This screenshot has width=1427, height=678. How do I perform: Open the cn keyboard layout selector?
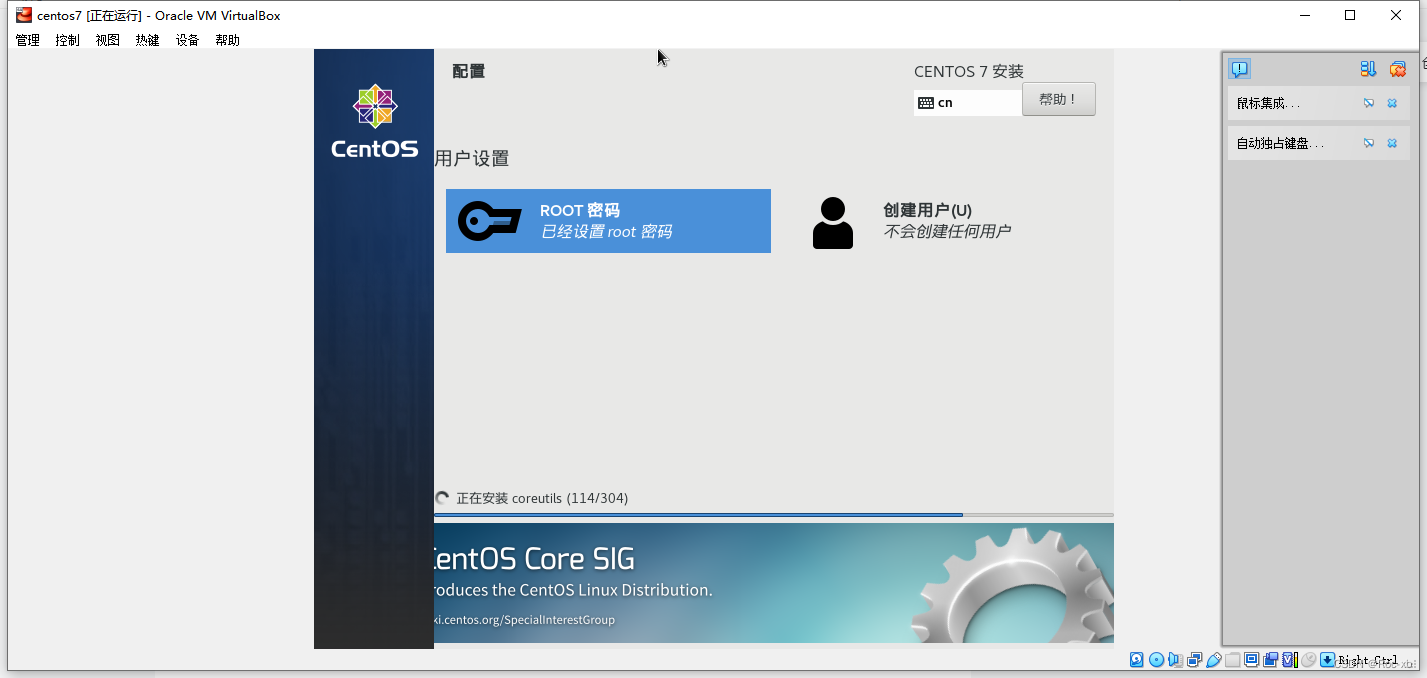tap(967, 101)
